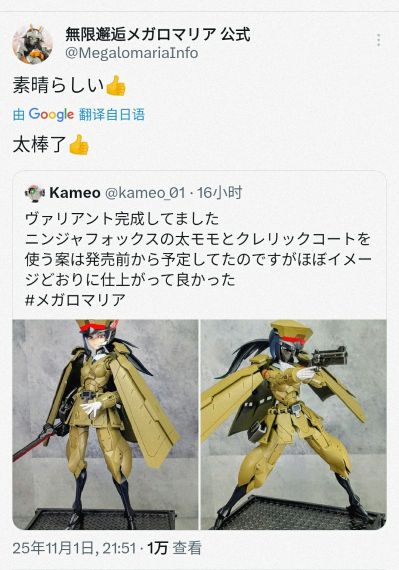Viewport: 399px width, 570px height.
Task: Open the MegalomariaInfo profile avatar
Action: coord(33,44)
